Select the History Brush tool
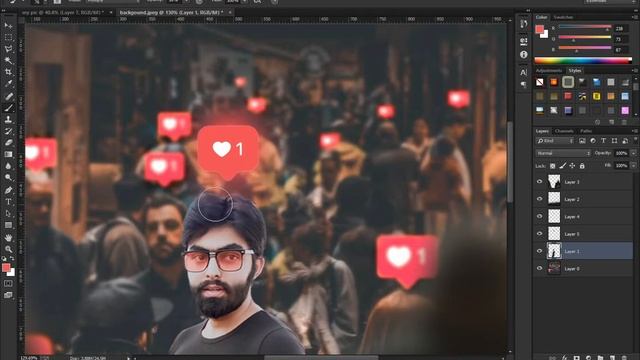 click(x=8, y=131)
